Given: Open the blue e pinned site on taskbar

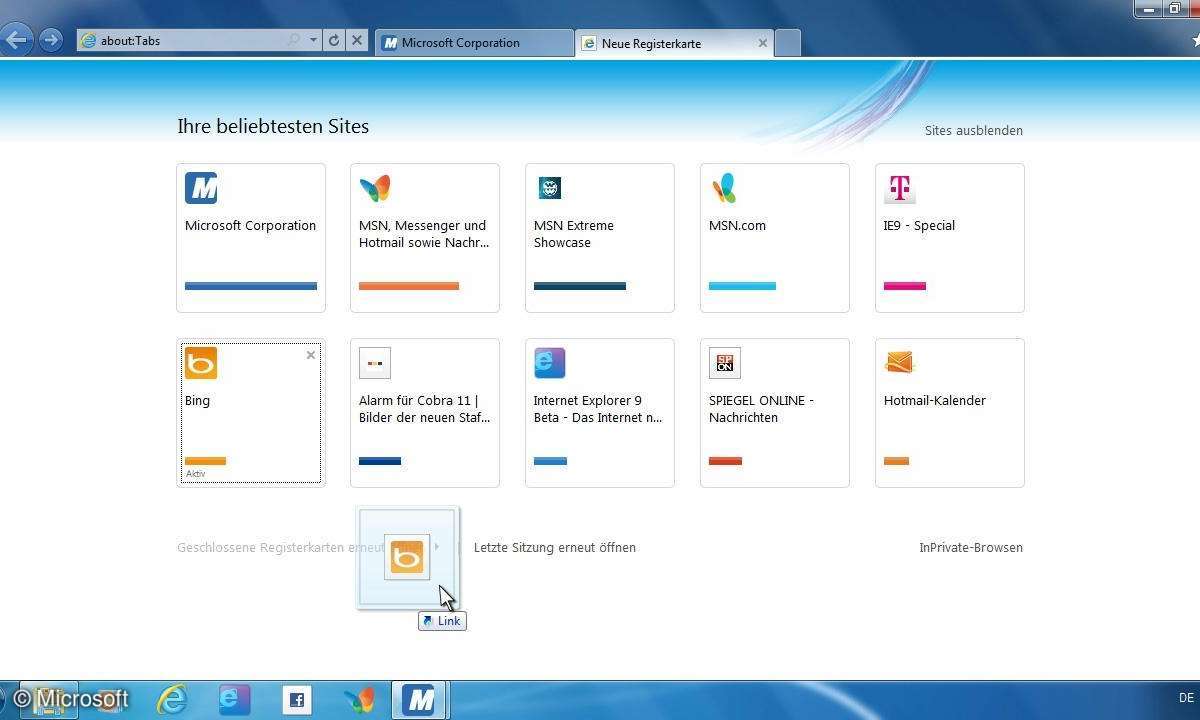Looking at the screenshot, I should pos(234,700).
